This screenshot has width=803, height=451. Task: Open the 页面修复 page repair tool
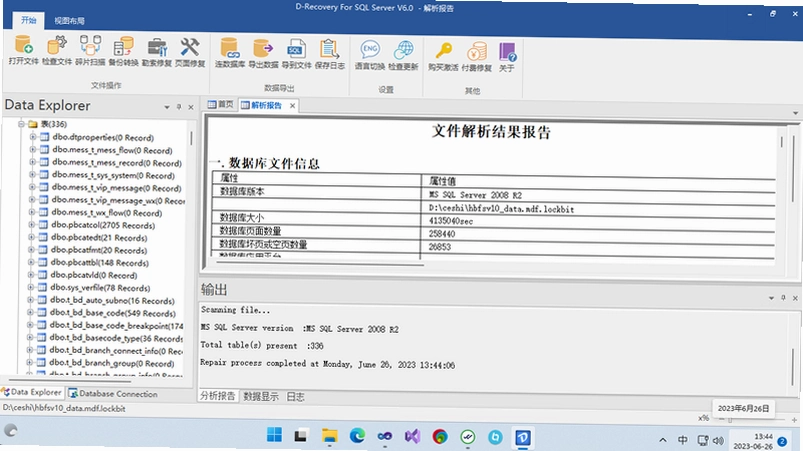coord(190,52)
